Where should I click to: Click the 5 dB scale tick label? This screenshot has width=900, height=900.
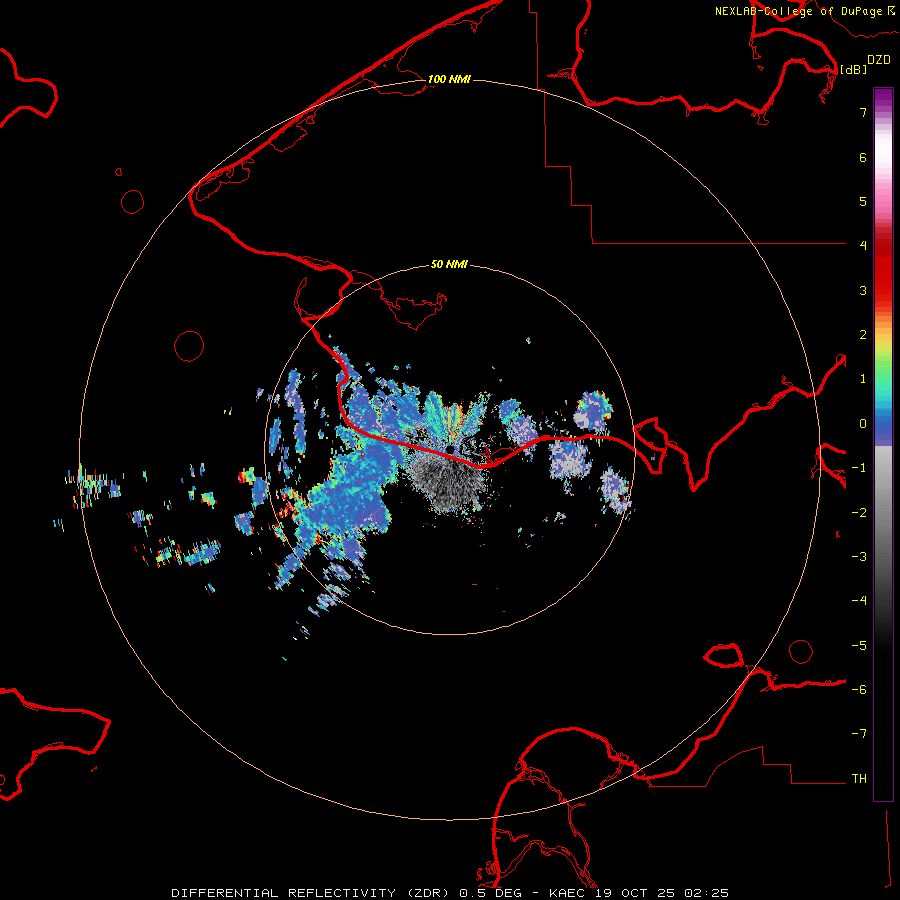[863, 201]
